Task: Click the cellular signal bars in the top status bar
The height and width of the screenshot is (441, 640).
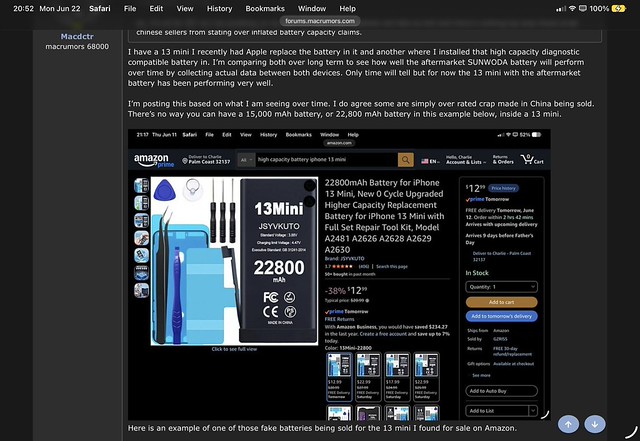Action: tap(561, 9)
